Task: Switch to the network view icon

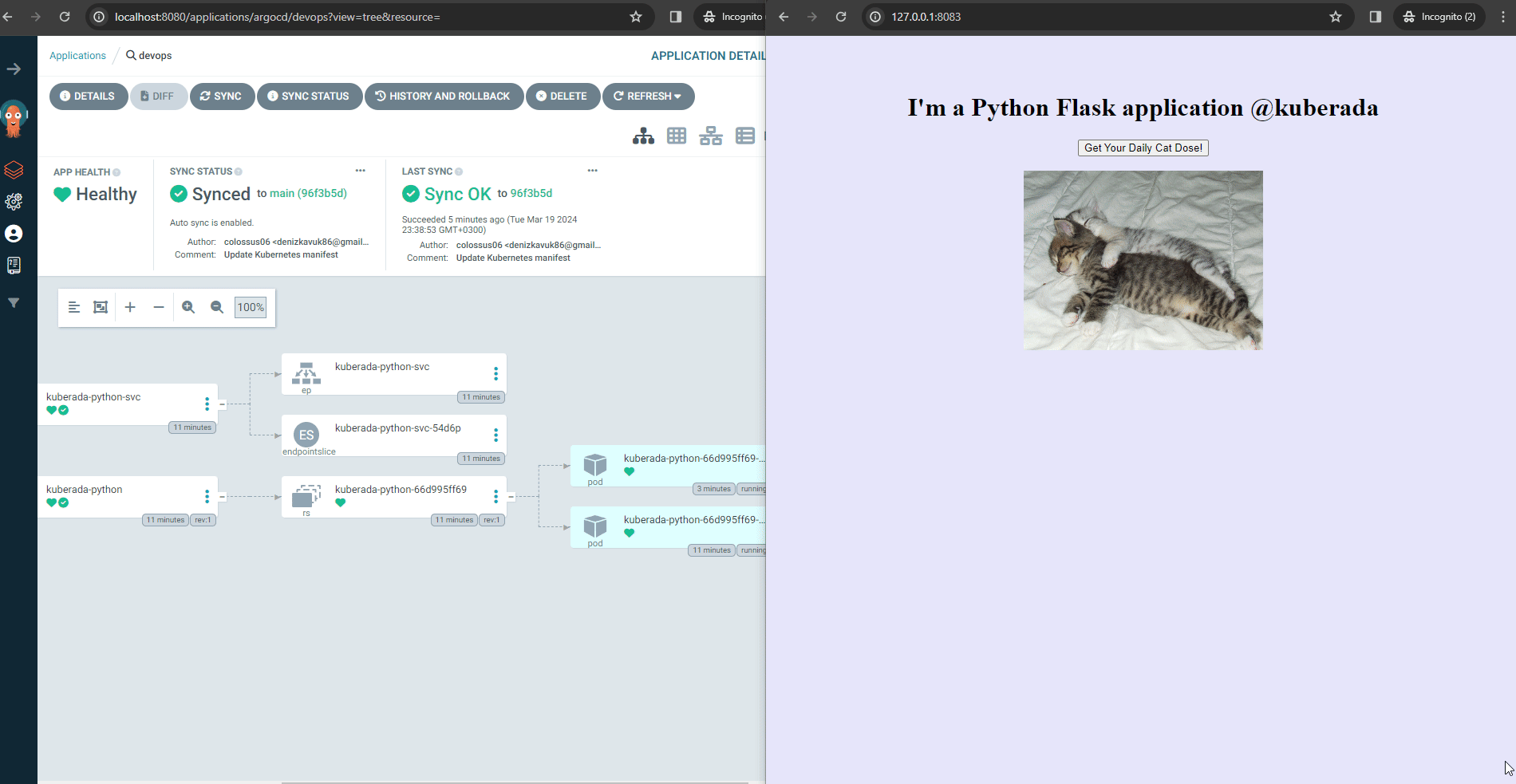Action: [x=710, y=136]
